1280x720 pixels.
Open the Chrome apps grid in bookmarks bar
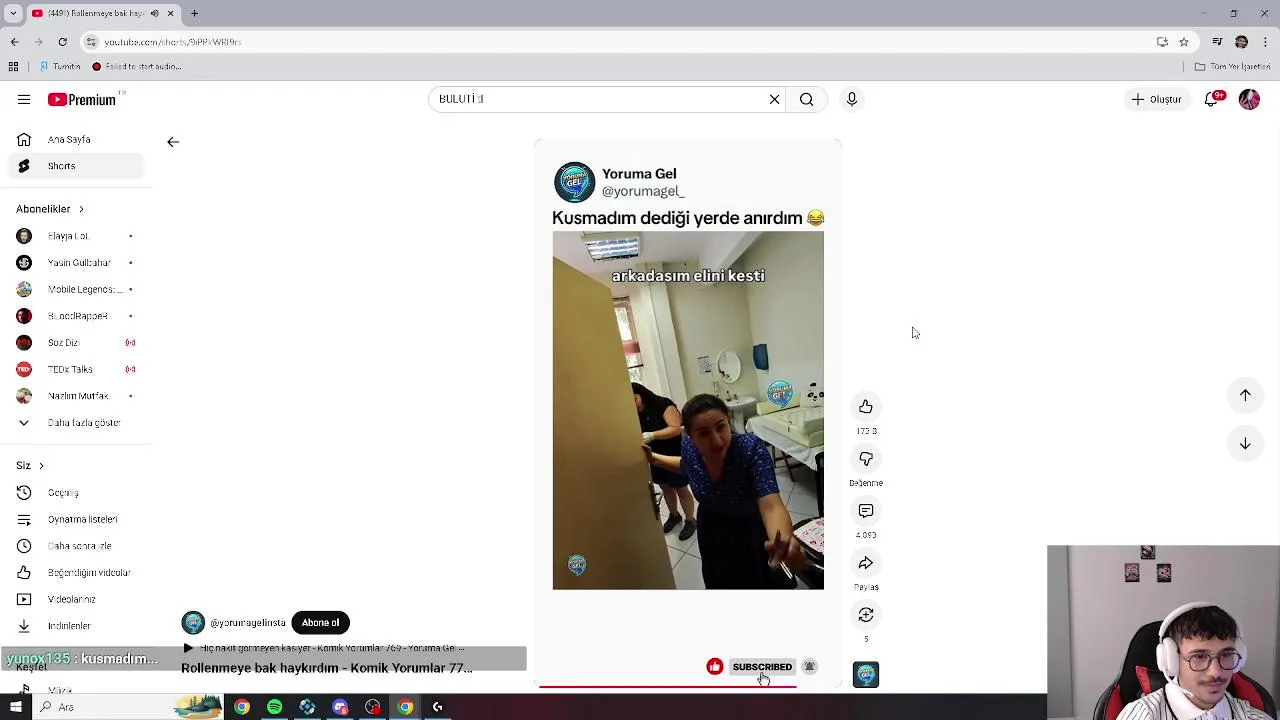[13, 67]
